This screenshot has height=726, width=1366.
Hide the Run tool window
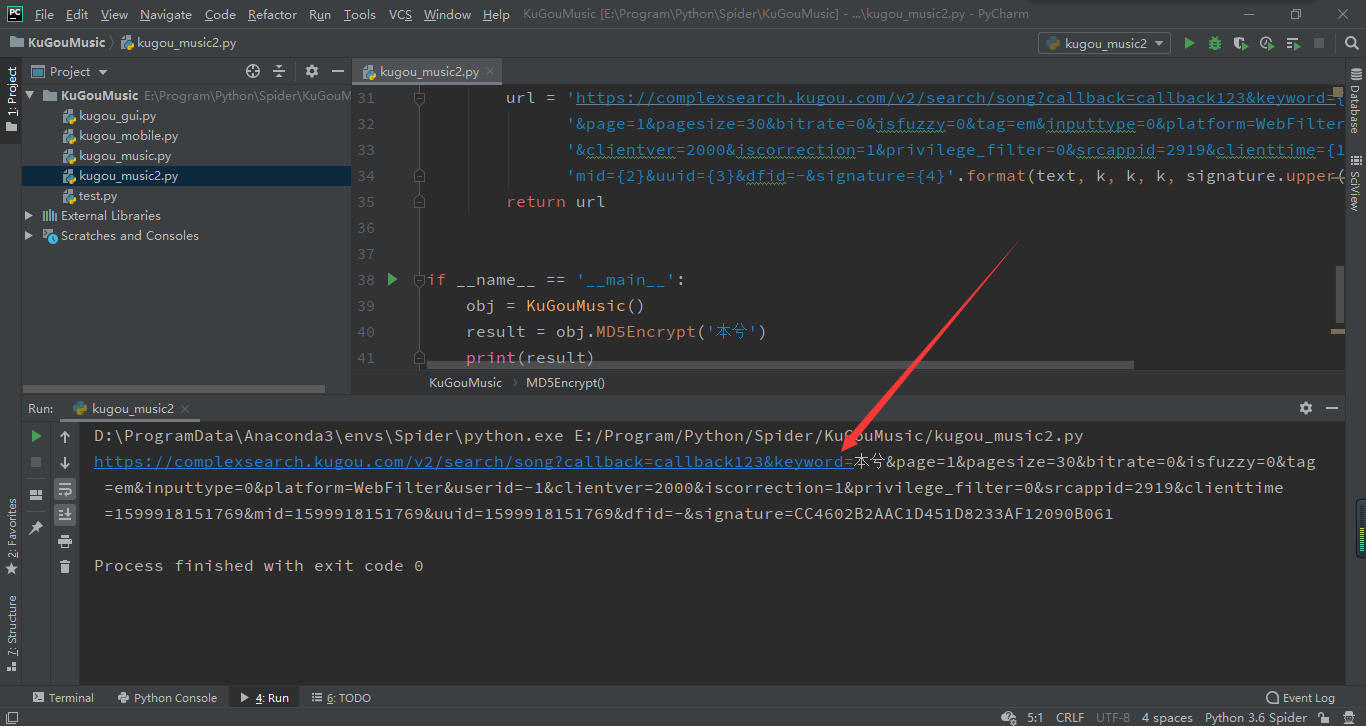(1332, 408)
